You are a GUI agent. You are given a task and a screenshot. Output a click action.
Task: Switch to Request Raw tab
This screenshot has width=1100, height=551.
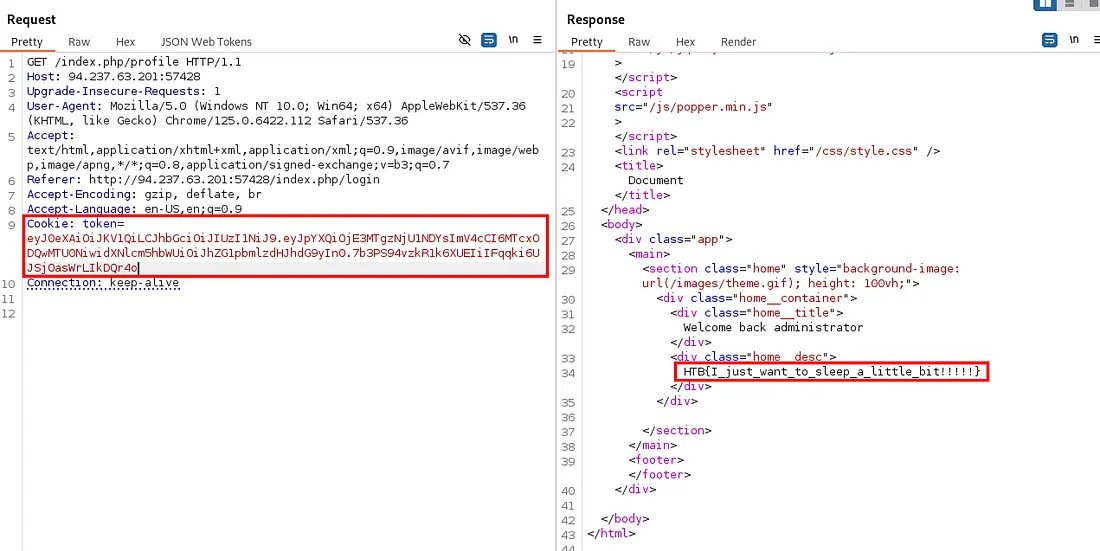click(79, 42)
